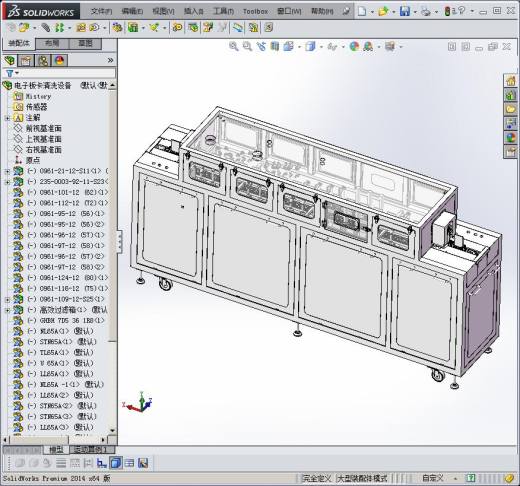
Task: Select the 运动算例1 motion study tab
Action: pyautogui.click(x=91, y=450)
